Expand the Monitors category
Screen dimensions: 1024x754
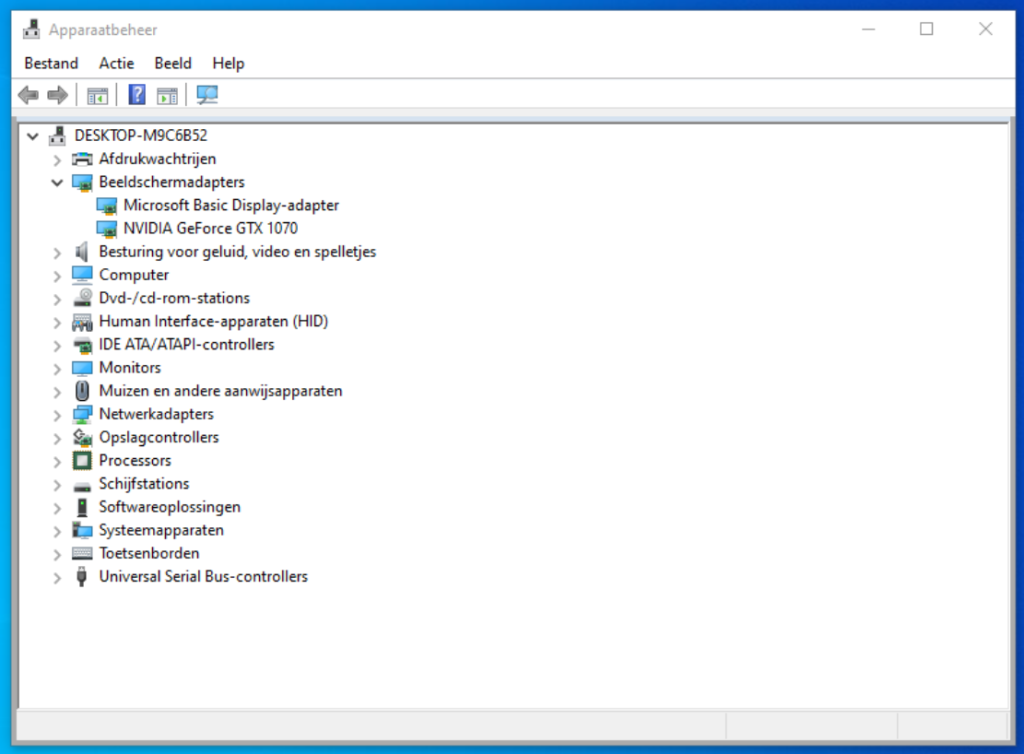point(57,368)
